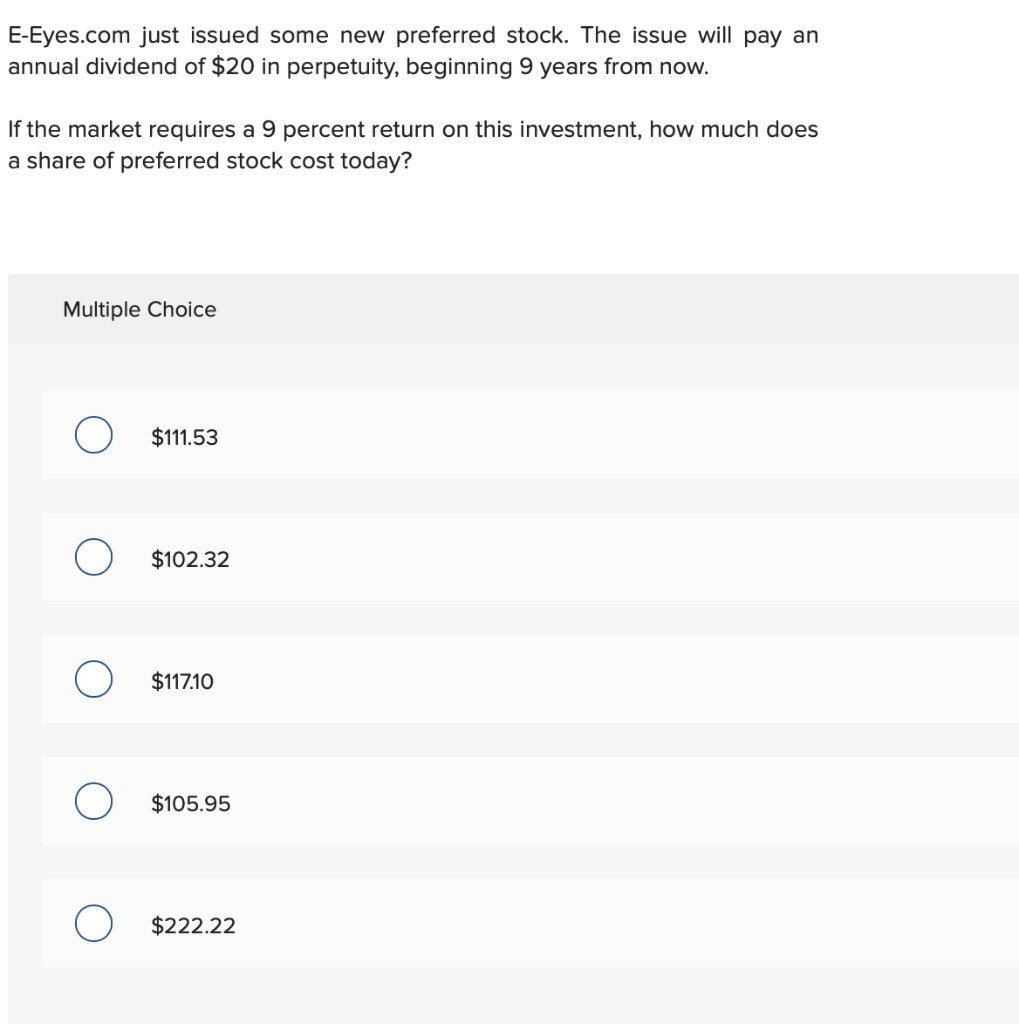Click the $105.95 answer label text
The image size is (1019, 1024).
click(x=190, y=803)
